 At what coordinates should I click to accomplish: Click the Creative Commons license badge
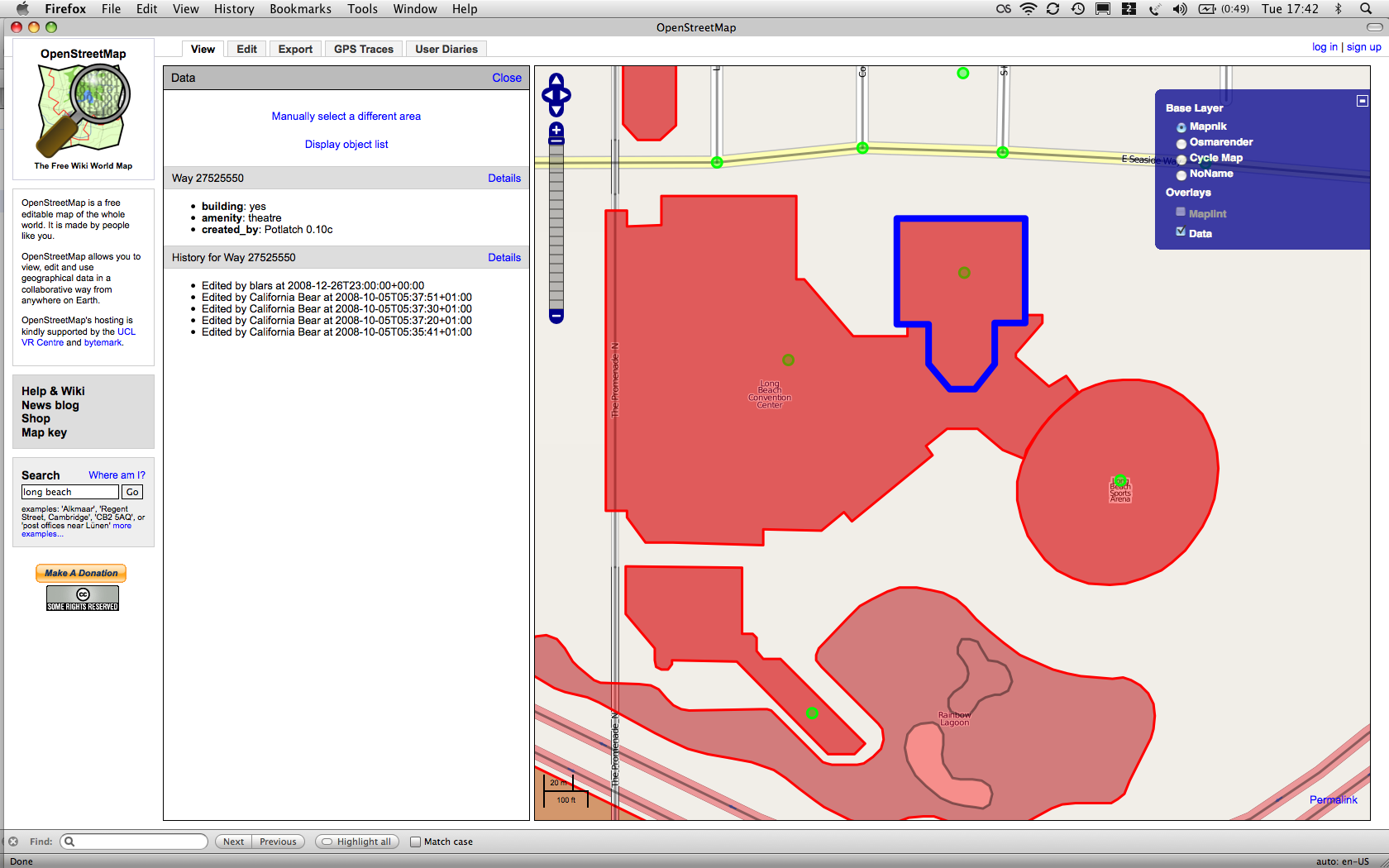point(83,599)
